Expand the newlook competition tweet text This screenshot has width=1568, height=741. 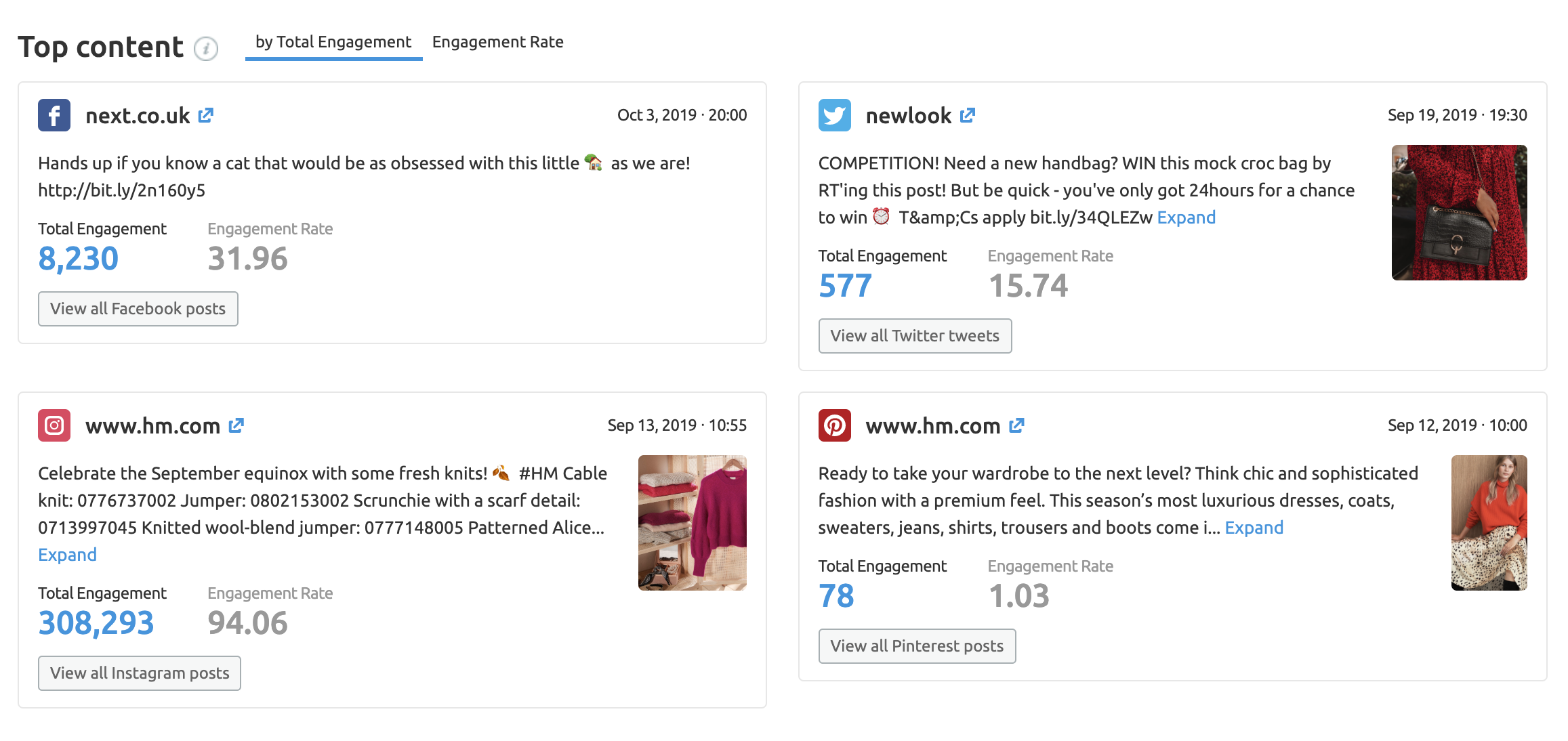point(1186,217)
